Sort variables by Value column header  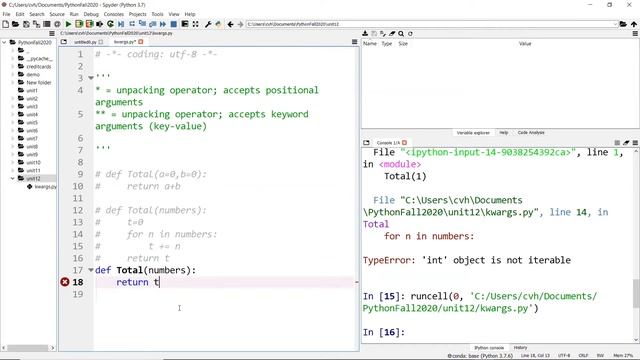click(x=525, y=44)
